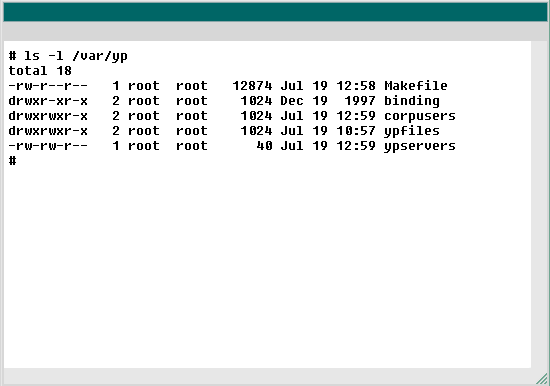This screenshot has width=550, height=386.
Task: Click the 'drwxrwxr-x' permissions of corpusers
Action: (x=48, y=116)
